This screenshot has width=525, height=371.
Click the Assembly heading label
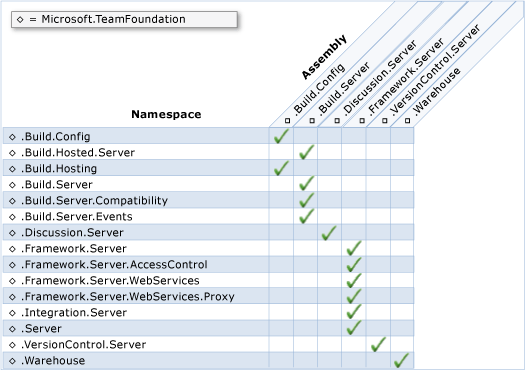click(x=324, y=57)
